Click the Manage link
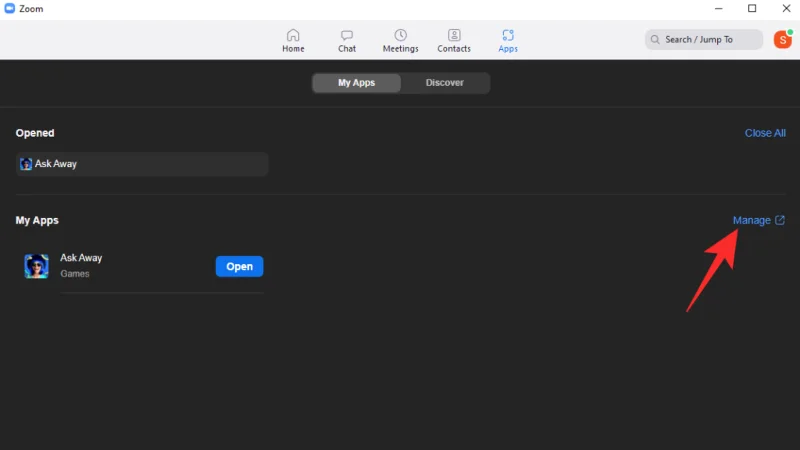Image resolution: width=800 pixels, height=450 pixels. (x=751, y=220)
